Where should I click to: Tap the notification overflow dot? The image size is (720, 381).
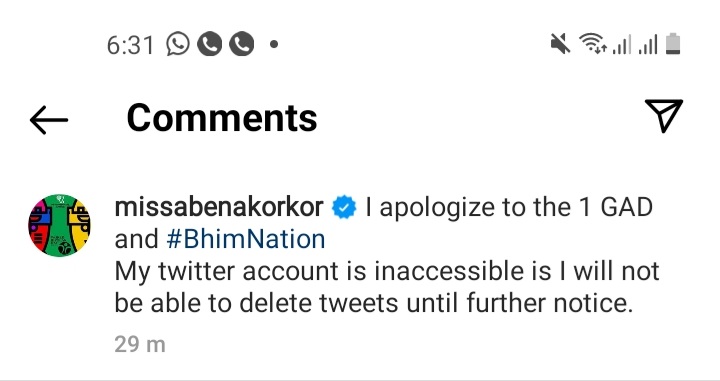click(274, 44)
